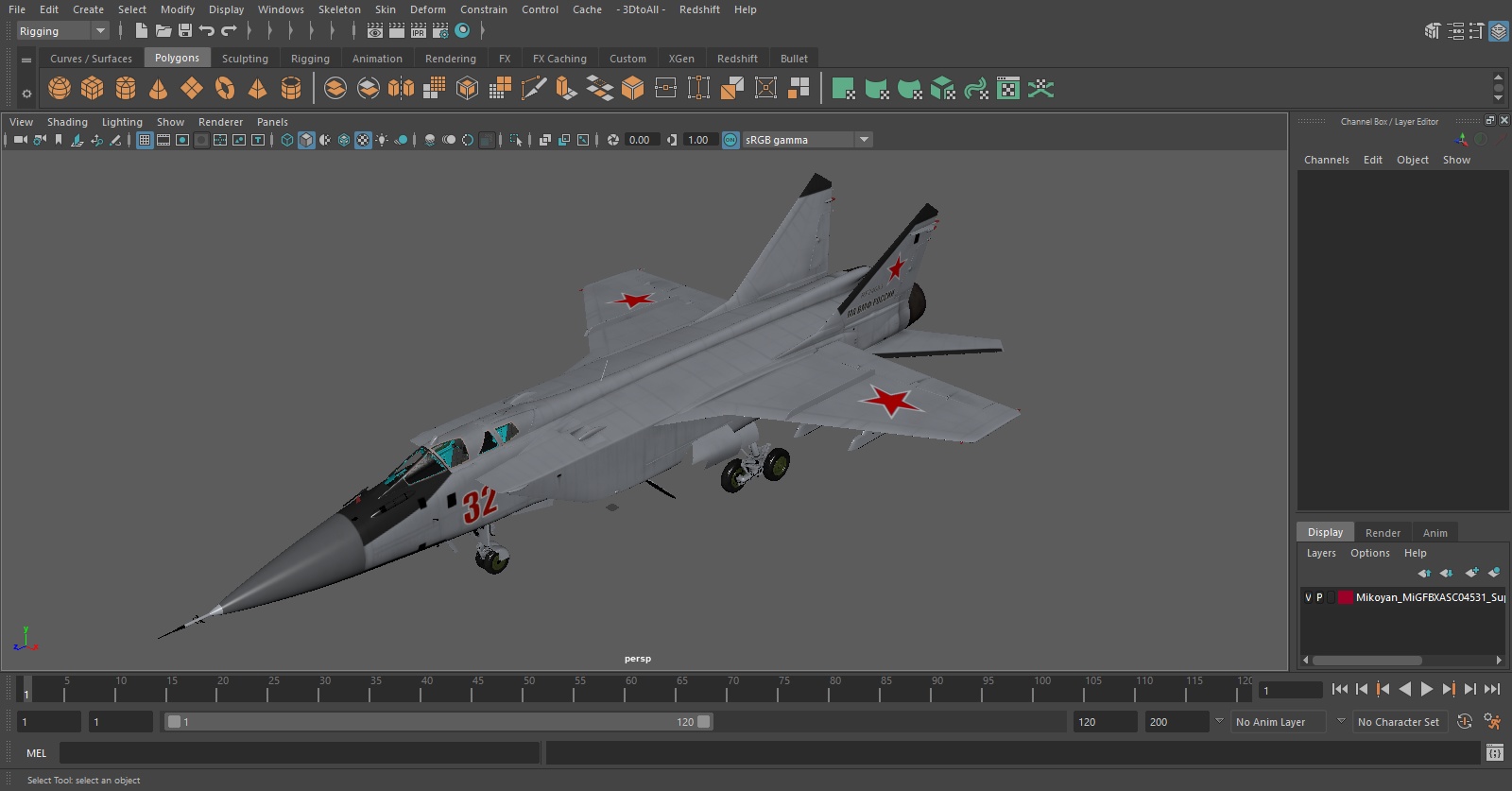This screenshot has height=791, width=1512.
Task: Go to end of playback range
Action: click(x=1492, y=689)
